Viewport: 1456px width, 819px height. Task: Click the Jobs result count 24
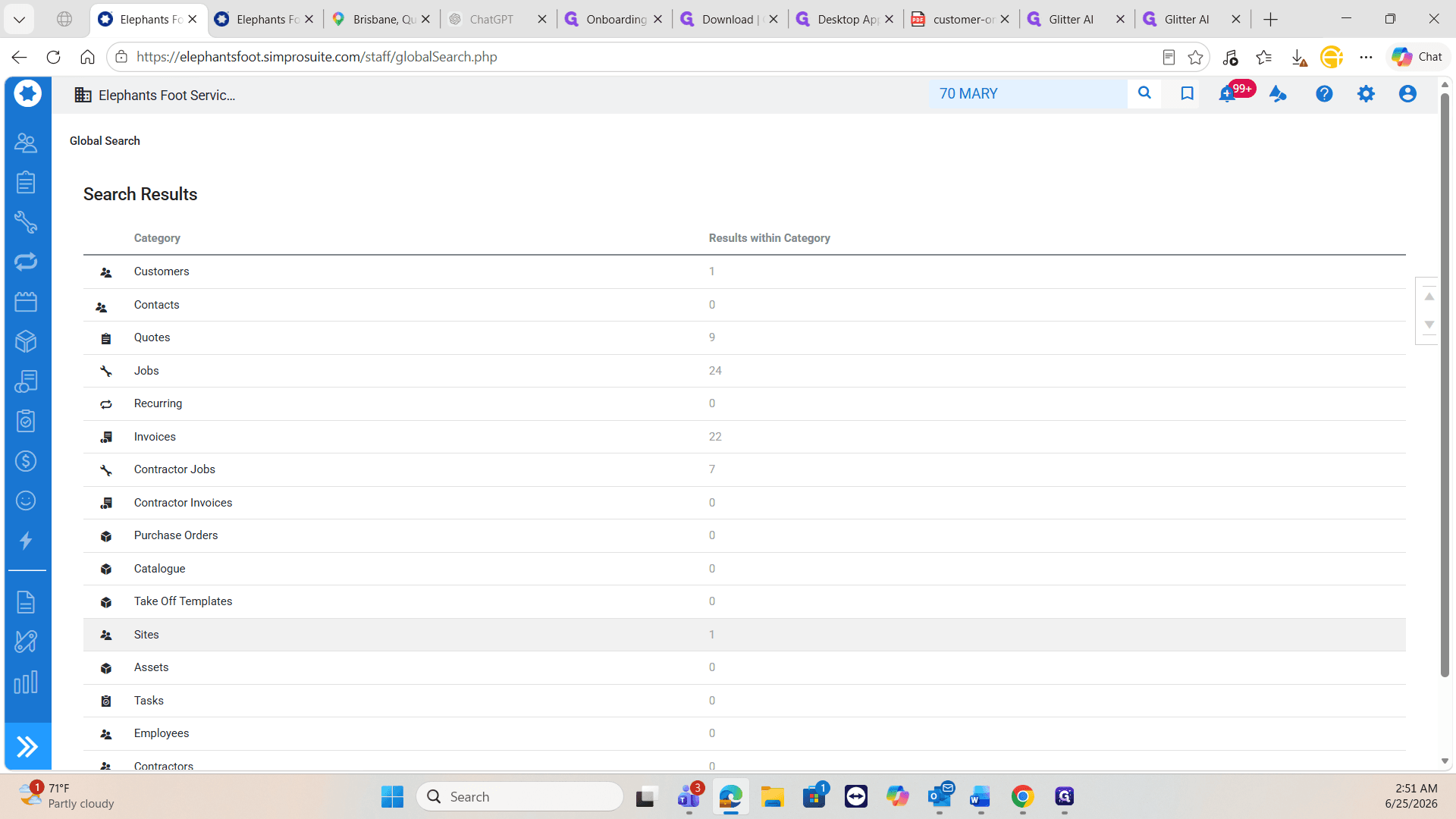click(715, 371)
